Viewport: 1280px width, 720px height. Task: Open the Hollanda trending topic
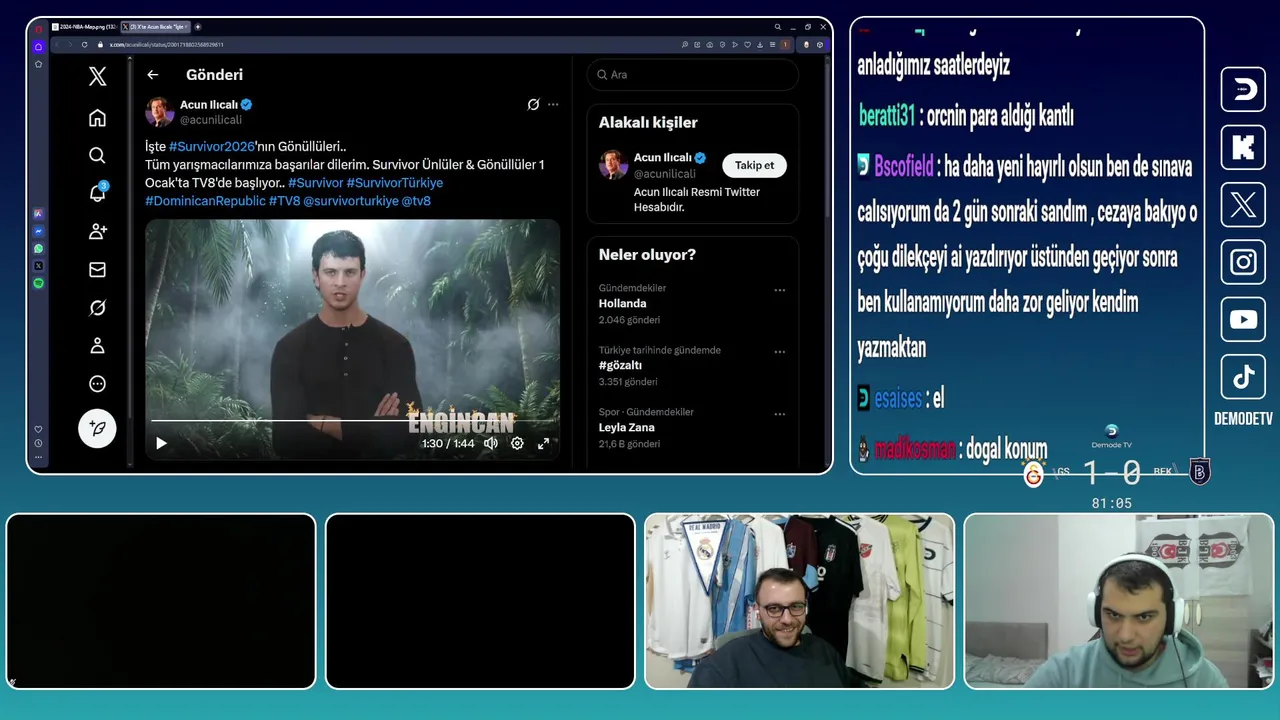(x=623, y=303)
